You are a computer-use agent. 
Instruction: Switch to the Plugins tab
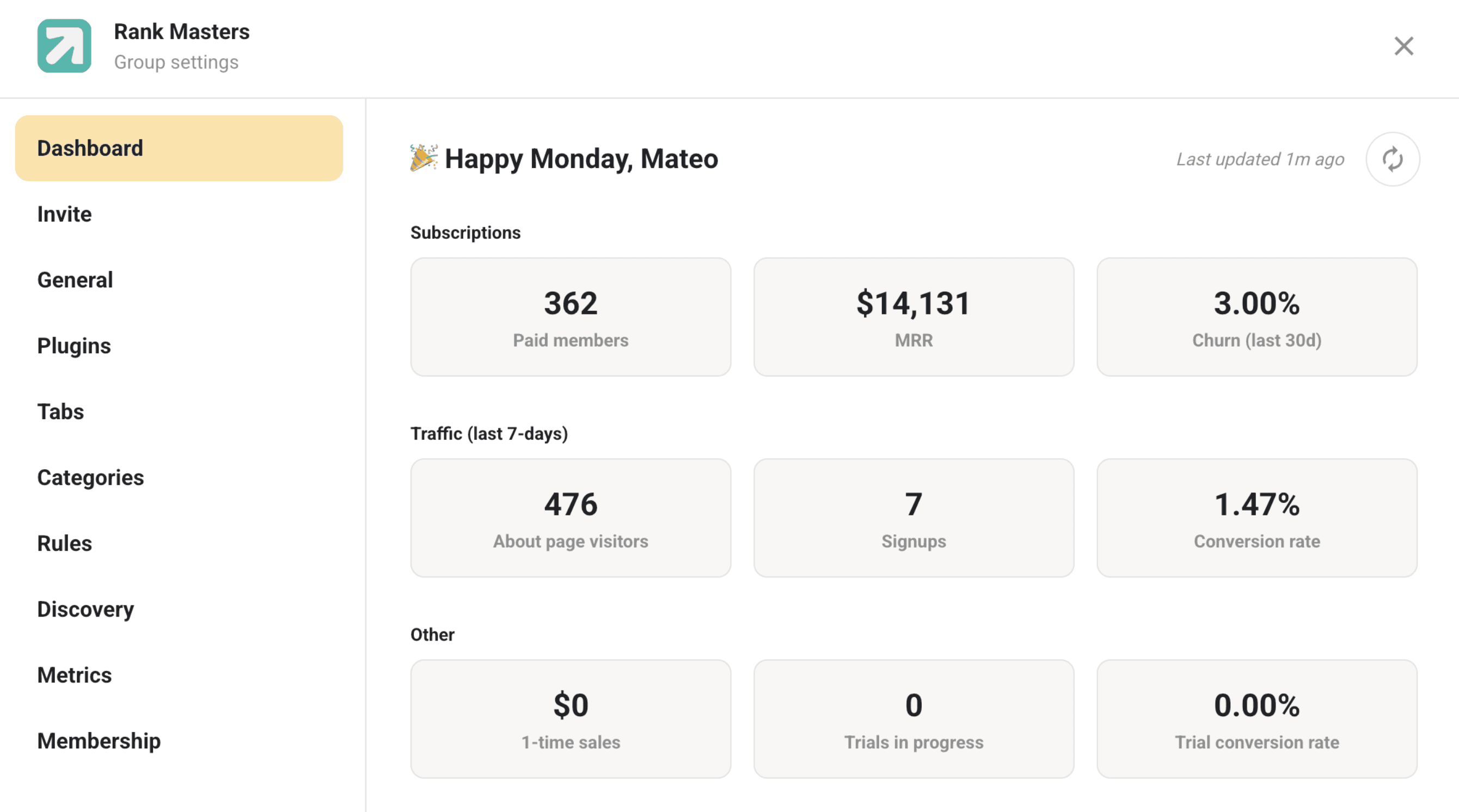coord(74,346)
